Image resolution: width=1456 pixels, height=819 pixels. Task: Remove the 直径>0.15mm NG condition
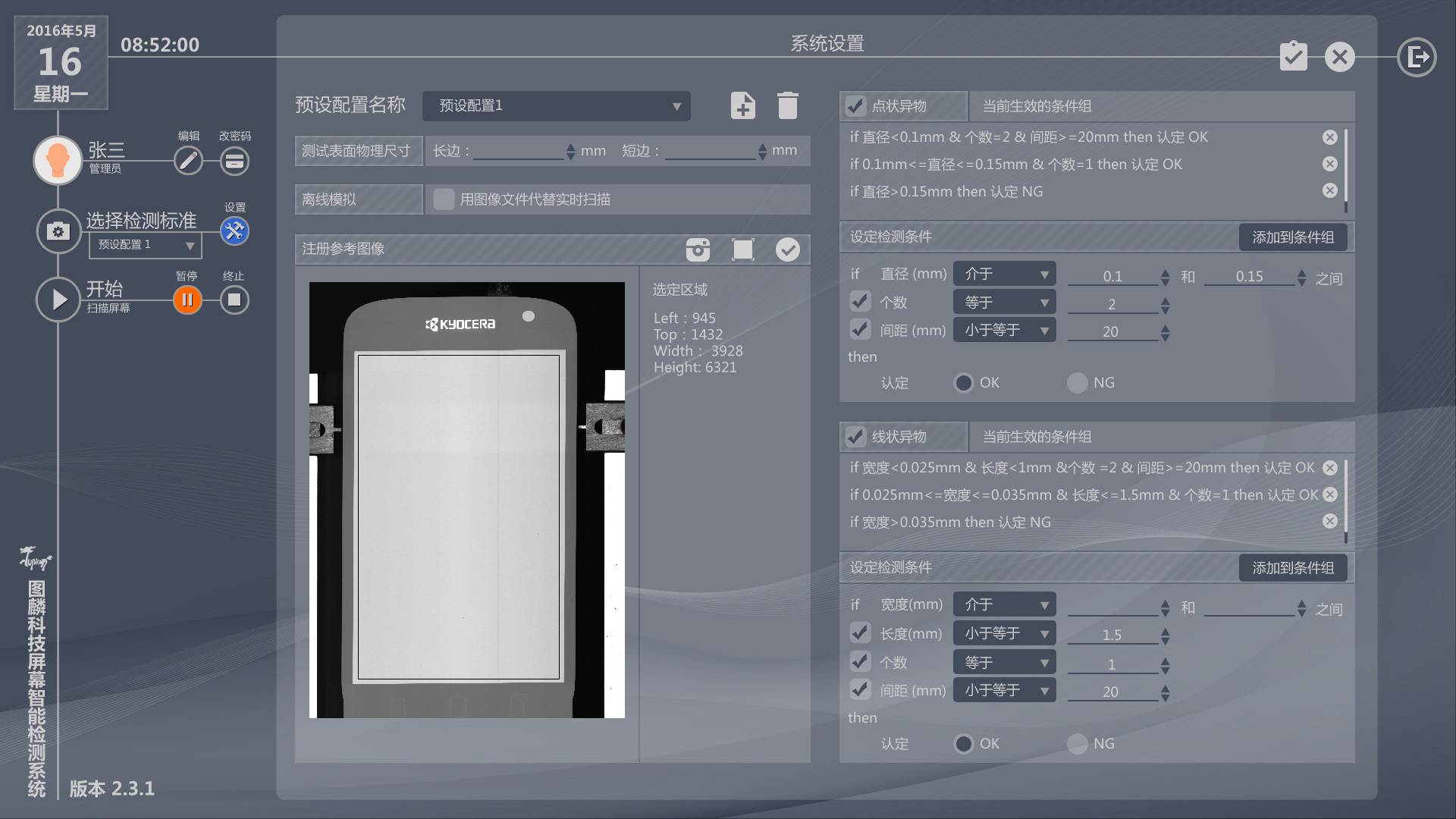tap(1330, 190)
